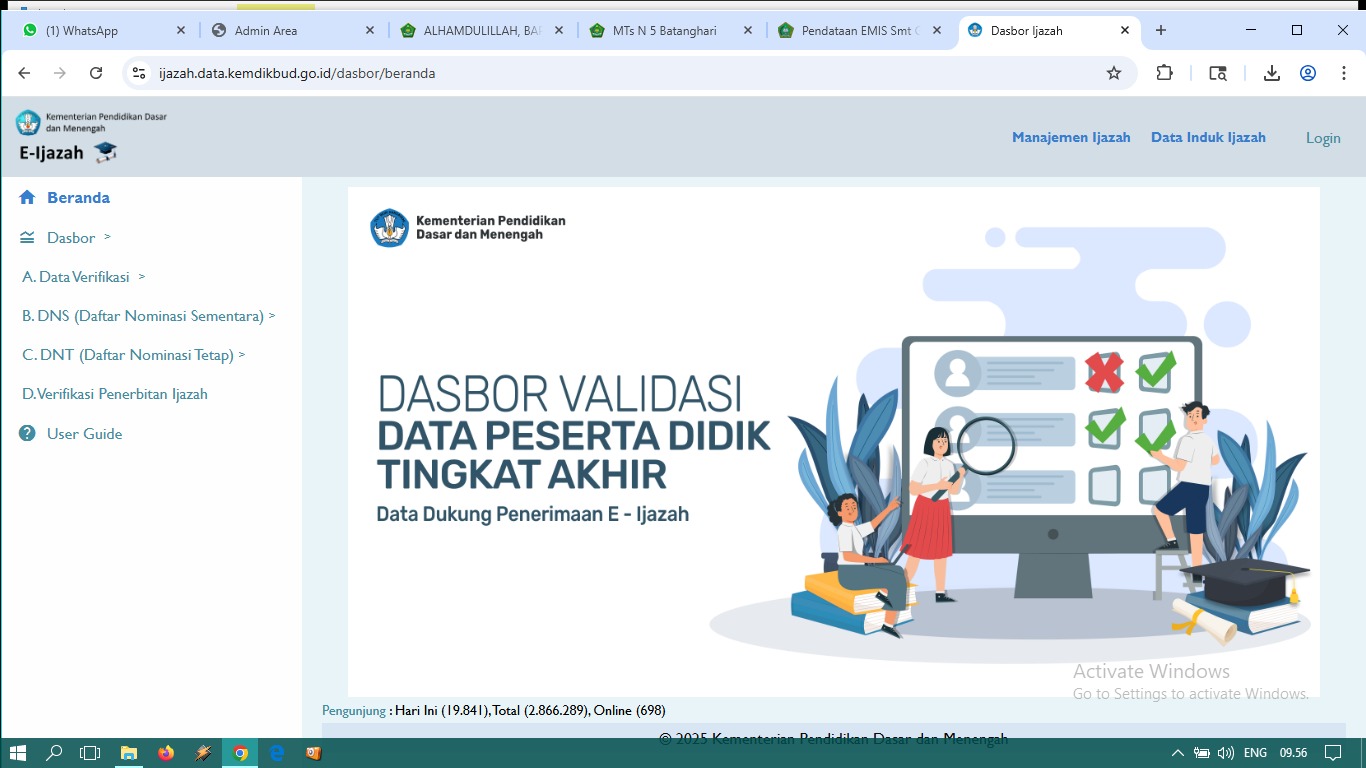Open the Downloads icon in the toolbar
1366x768 pixels.
pos(1271,72)
